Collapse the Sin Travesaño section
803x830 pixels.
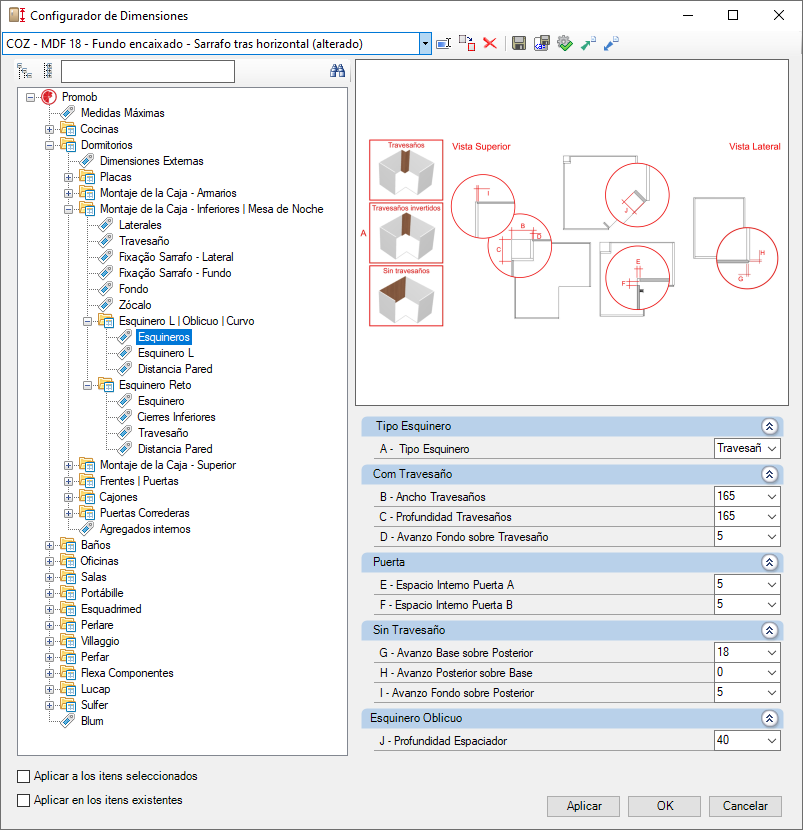(769, 630)
